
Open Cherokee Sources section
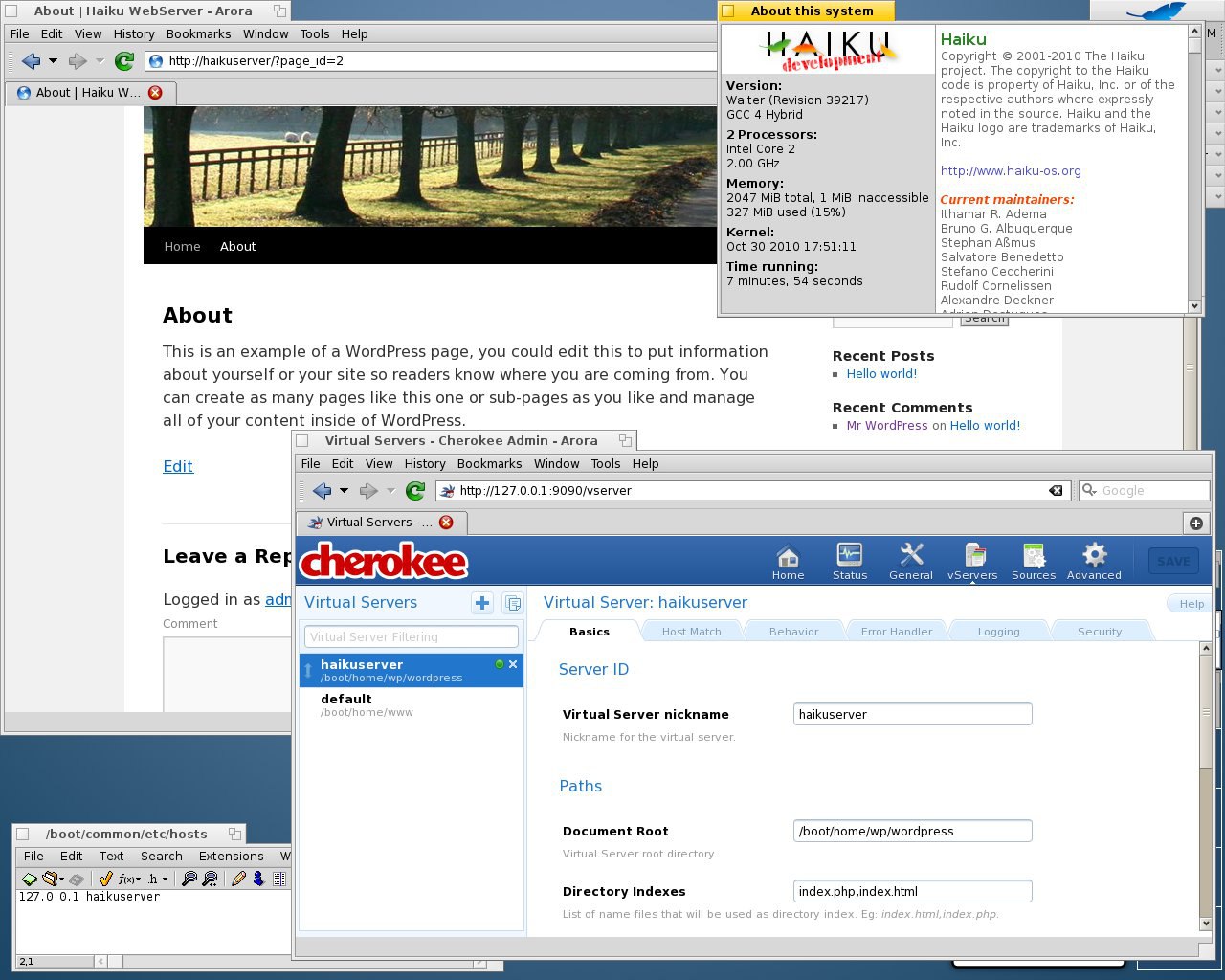click(1034, 562)
